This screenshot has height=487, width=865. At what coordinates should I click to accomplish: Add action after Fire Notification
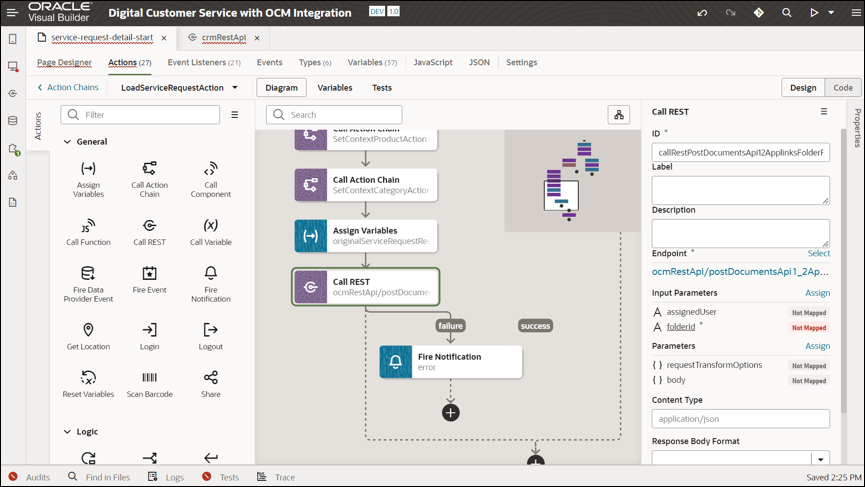451,413
